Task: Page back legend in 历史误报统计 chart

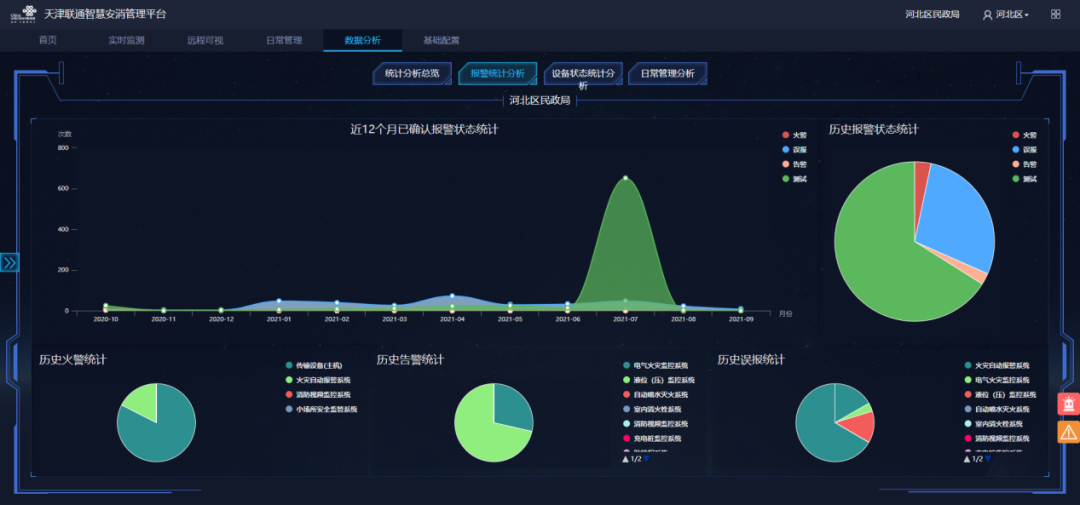Action: point(967,459)
